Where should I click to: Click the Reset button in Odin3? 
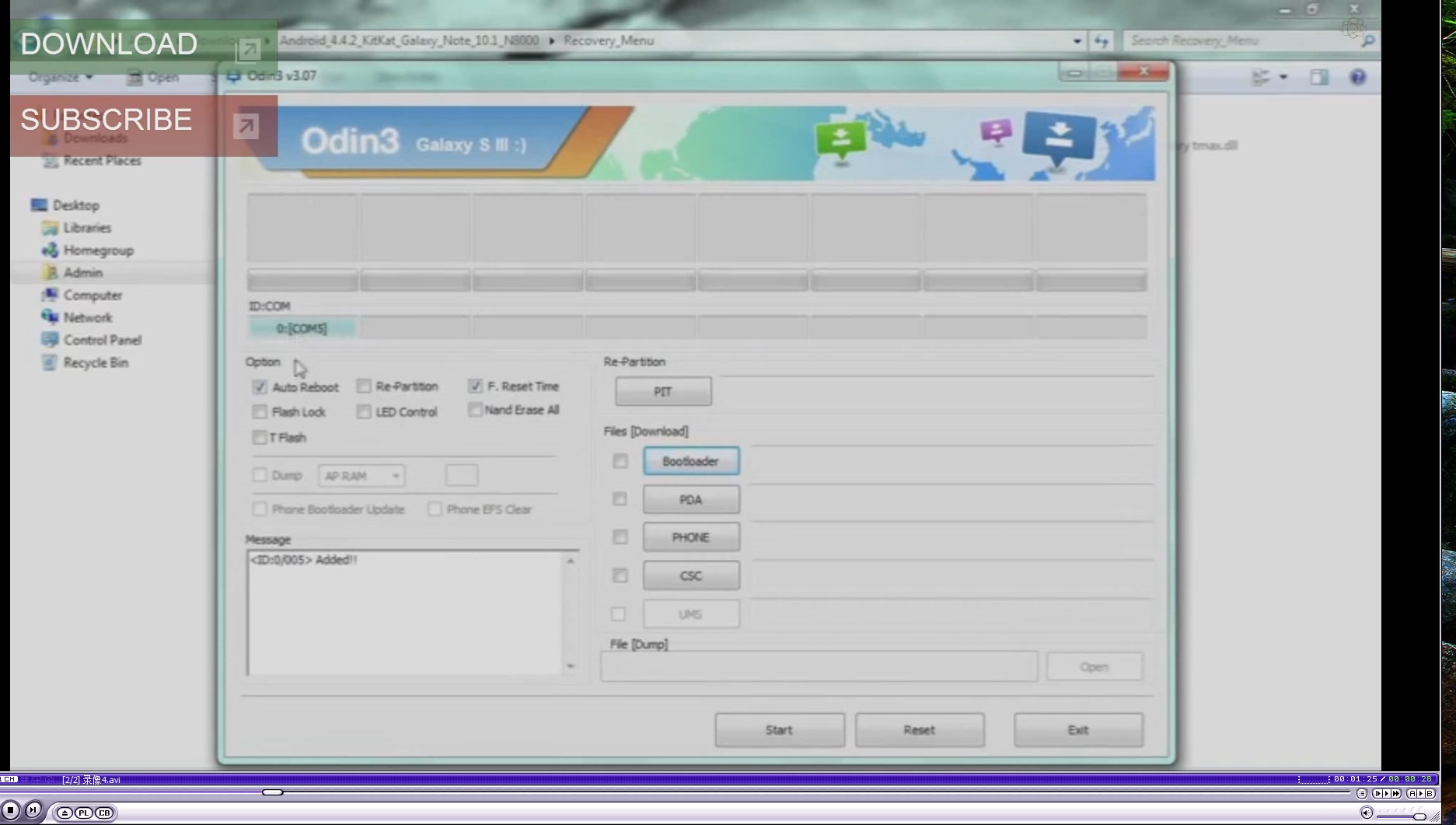pos(920,730)
